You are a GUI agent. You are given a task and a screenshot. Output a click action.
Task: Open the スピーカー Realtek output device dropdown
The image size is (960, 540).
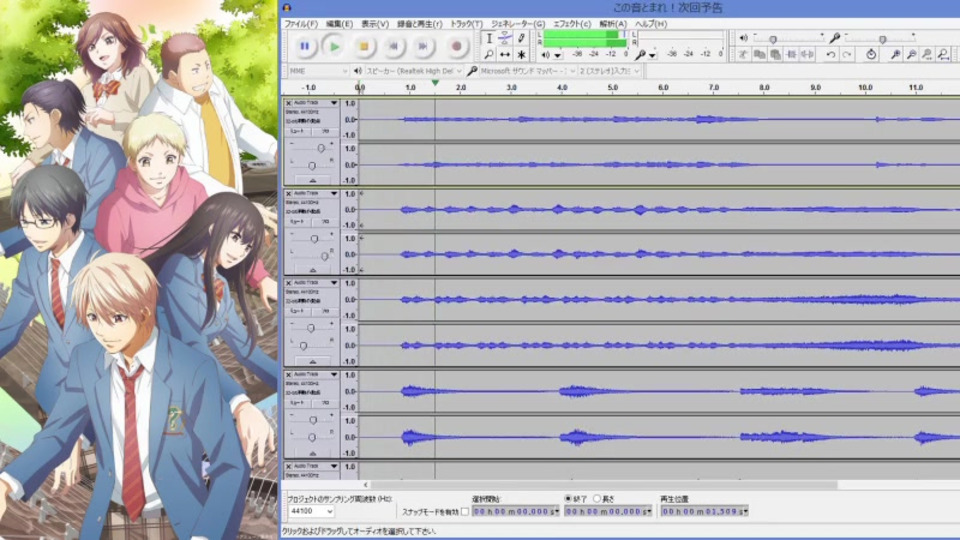click(x=414, y=71)
